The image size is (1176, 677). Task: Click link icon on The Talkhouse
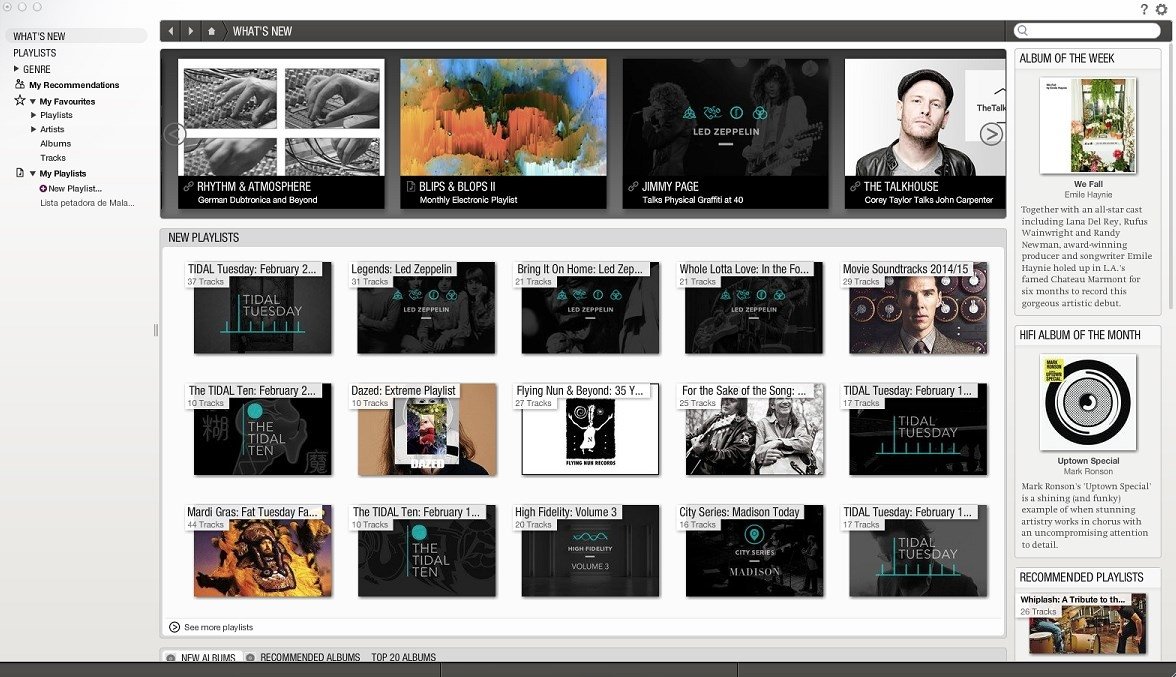point(855,186)
